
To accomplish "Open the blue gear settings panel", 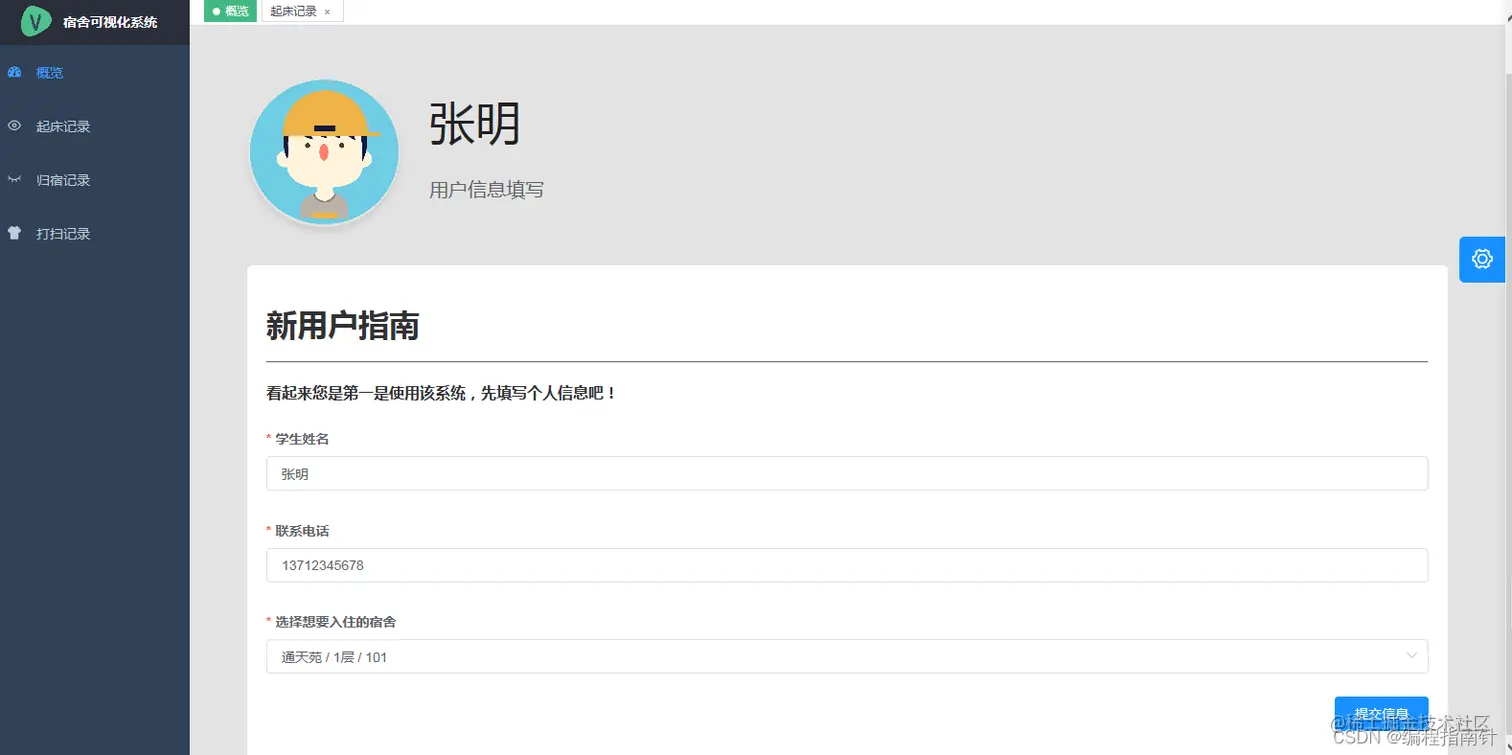I will click(x=1482, y=259).
